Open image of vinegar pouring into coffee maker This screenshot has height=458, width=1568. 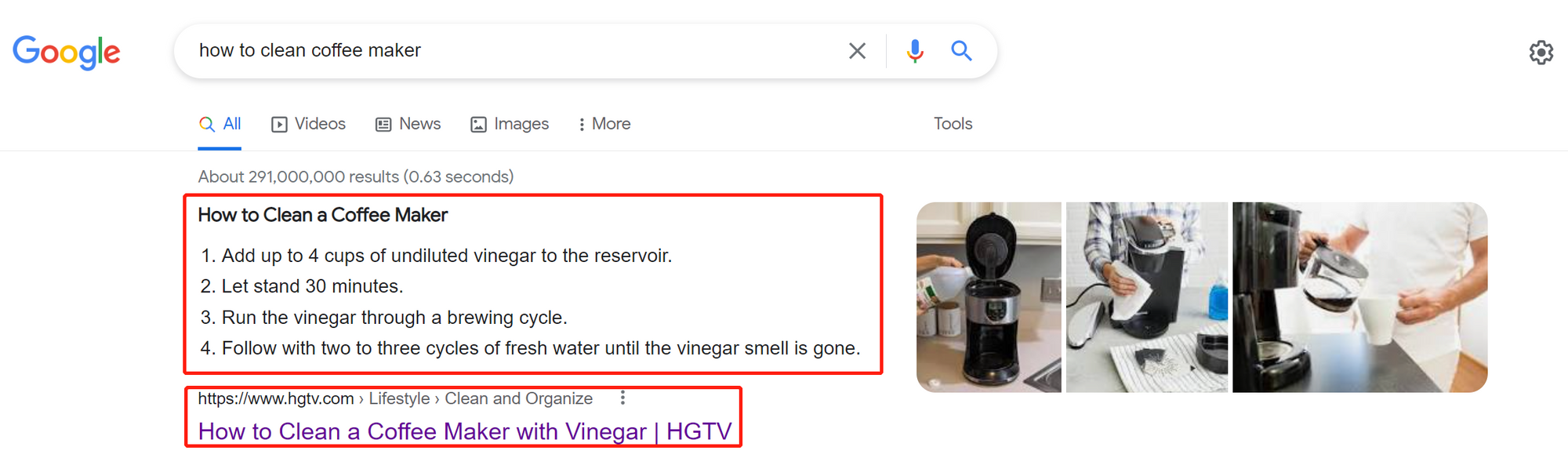(989, 297)
